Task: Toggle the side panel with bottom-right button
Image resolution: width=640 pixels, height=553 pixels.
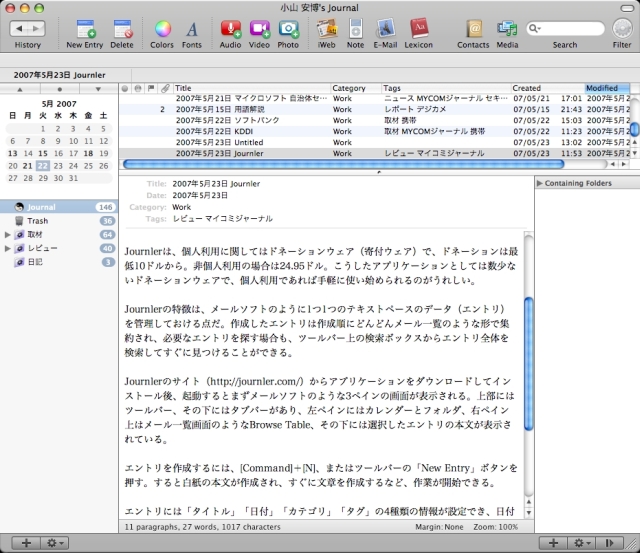Action: tap(609, 543)
